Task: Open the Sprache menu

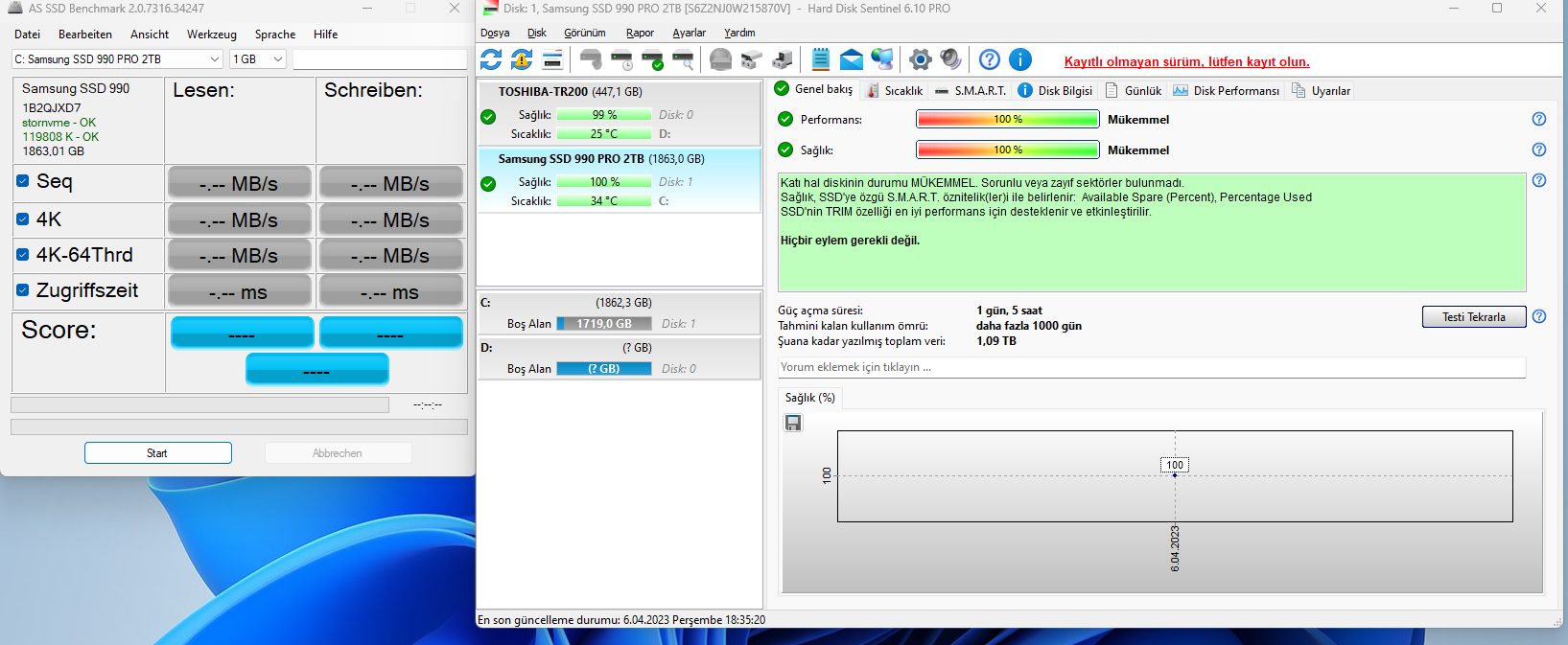Action: [275, 34]
